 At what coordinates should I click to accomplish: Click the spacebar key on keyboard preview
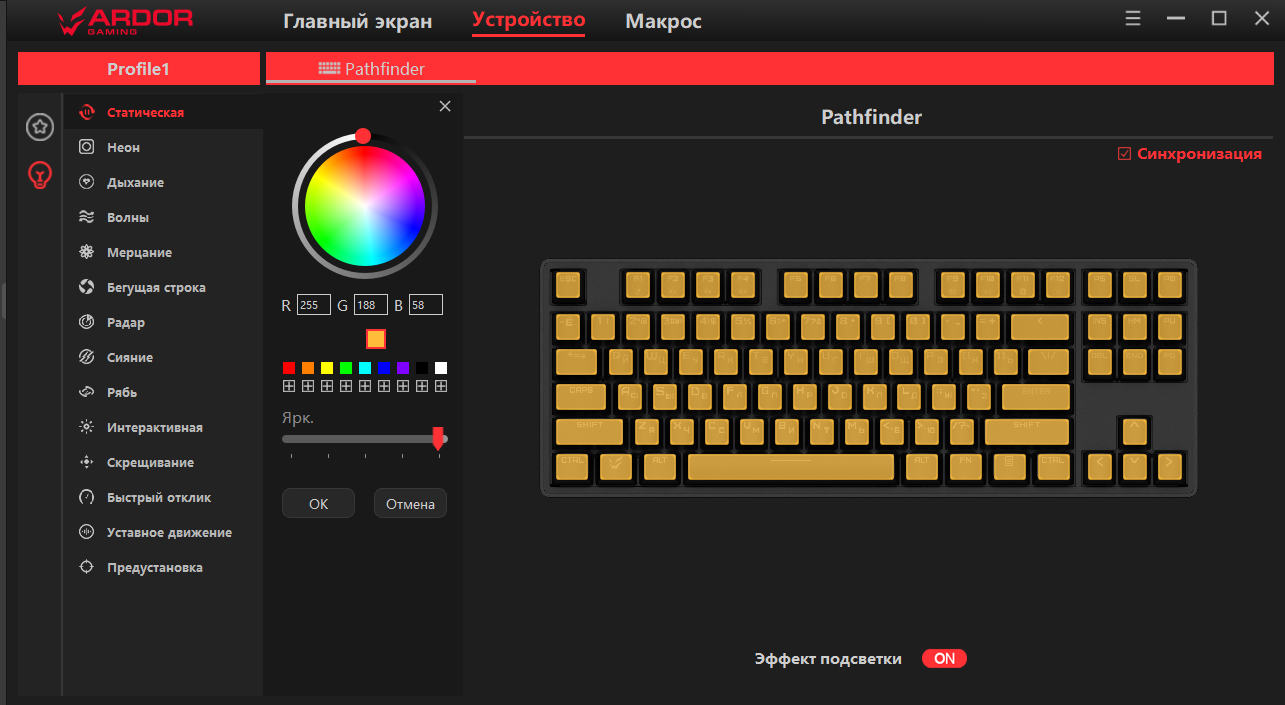790,467
